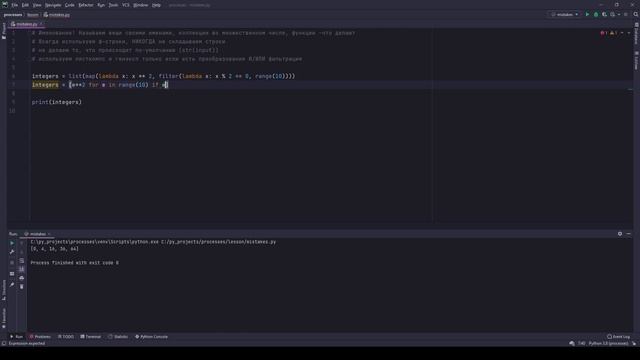Toggle the SciView side panel
640x360 pixels.
coord(636,60)
